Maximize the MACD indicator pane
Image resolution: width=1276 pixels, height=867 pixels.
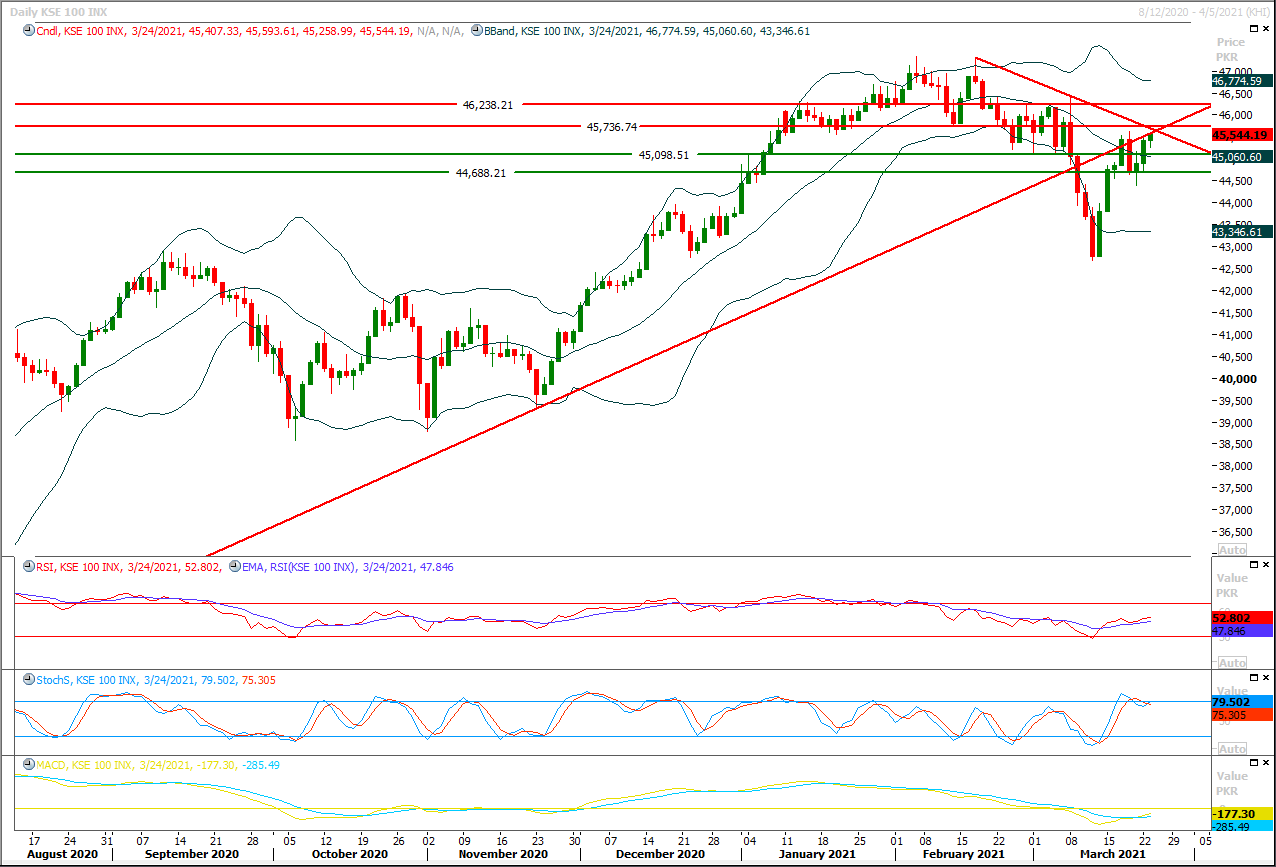click(x=1253, y=764)
